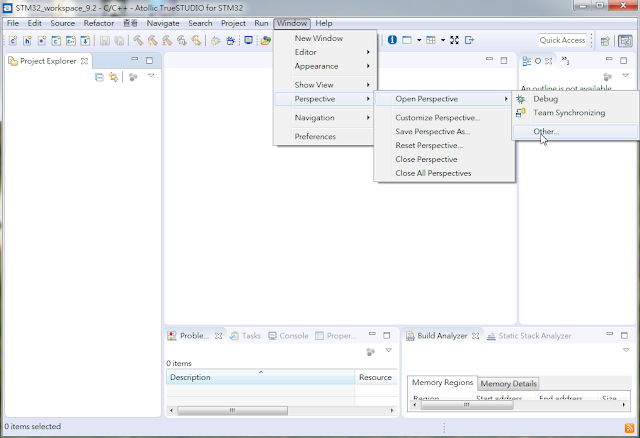
Task: Choose Reset Perspective...
Action: (x=444, y=145)
